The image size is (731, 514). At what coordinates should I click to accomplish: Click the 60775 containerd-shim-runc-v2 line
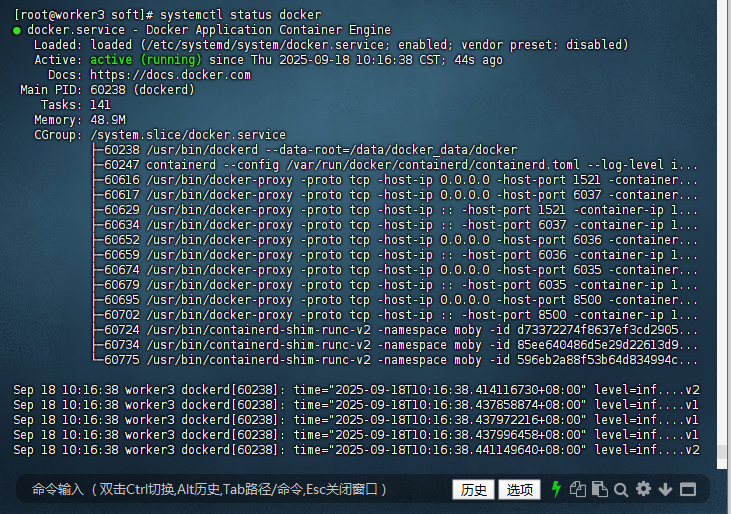click(395, 360)
